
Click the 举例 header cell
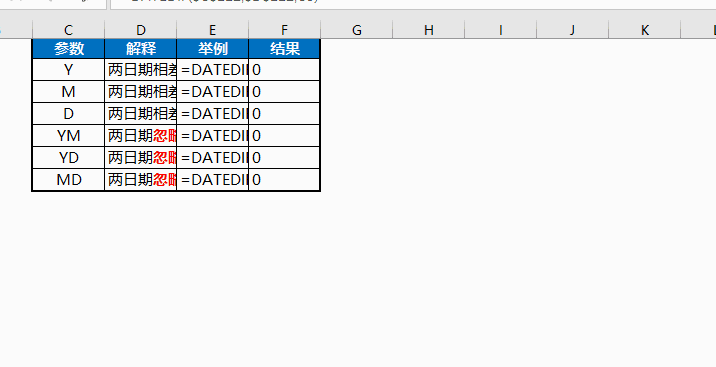tap(212, 49)
